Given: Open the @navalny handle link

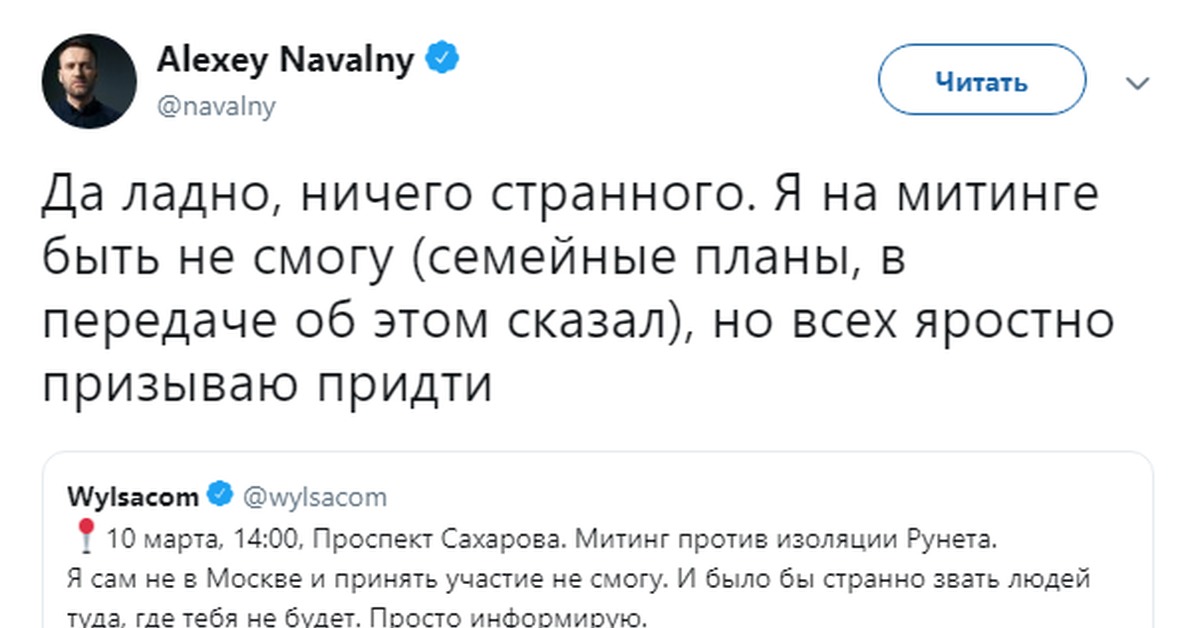Looking at the screenshot, I should coord(216,105).
